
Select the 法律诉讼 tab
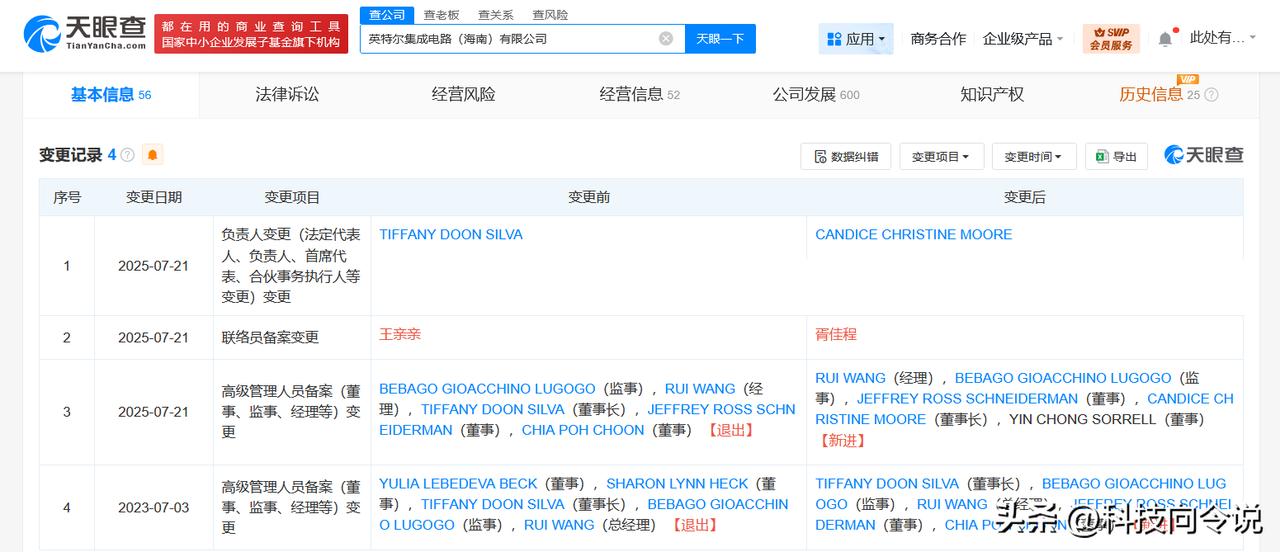pos(287,94)
